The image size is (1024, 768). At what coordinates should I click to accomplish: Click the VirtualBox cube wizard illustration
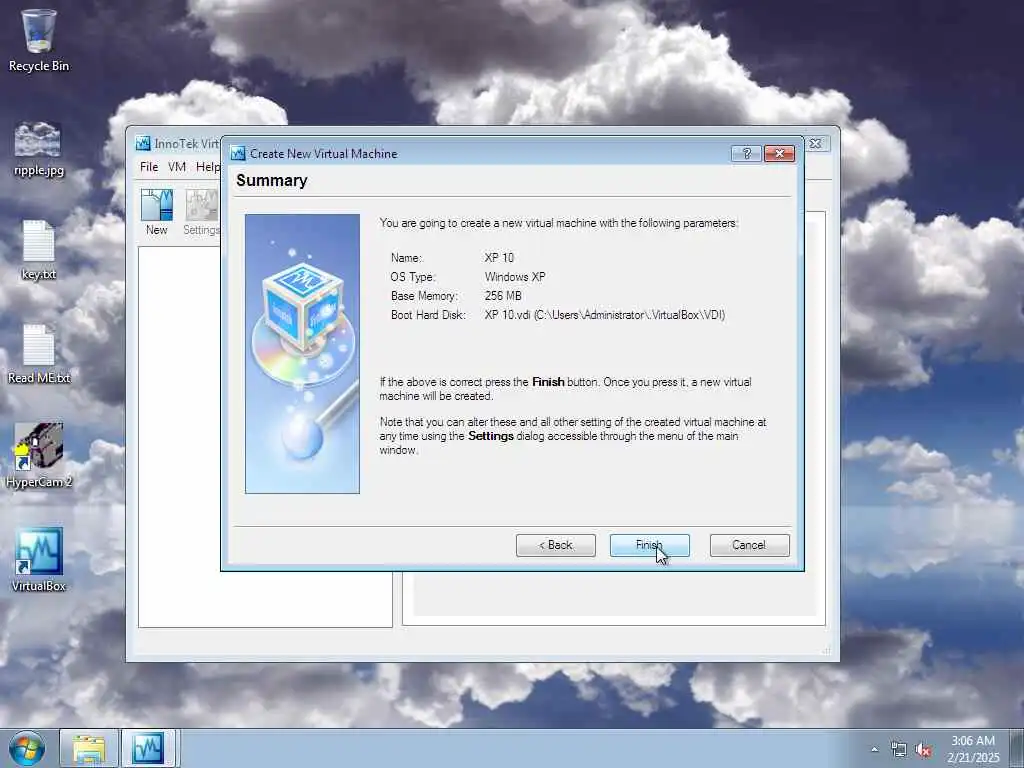[x=302, y=354]
